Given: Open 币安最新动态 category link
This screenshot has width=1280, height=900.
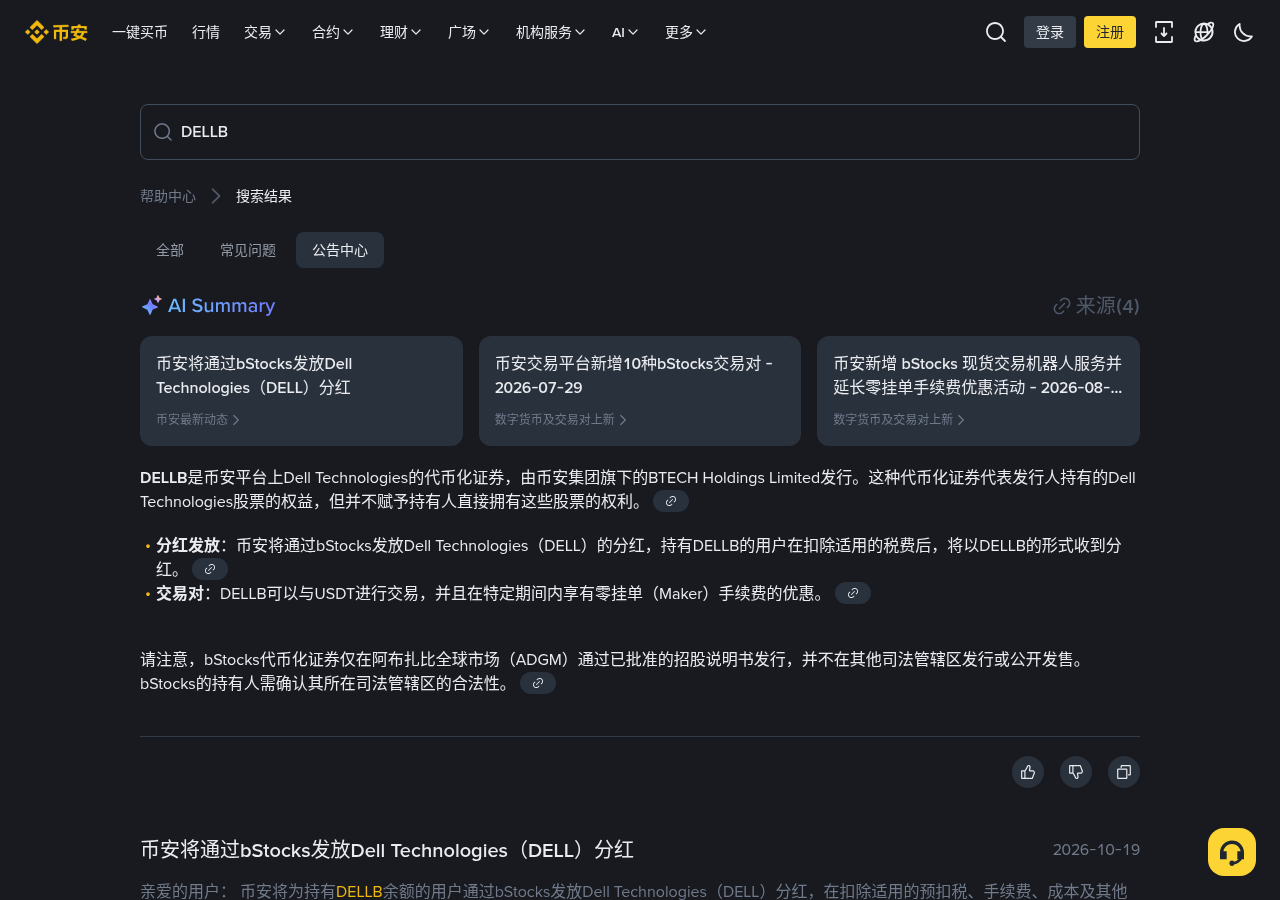Looking at the screenshot, I should click(x=198, y=420).
